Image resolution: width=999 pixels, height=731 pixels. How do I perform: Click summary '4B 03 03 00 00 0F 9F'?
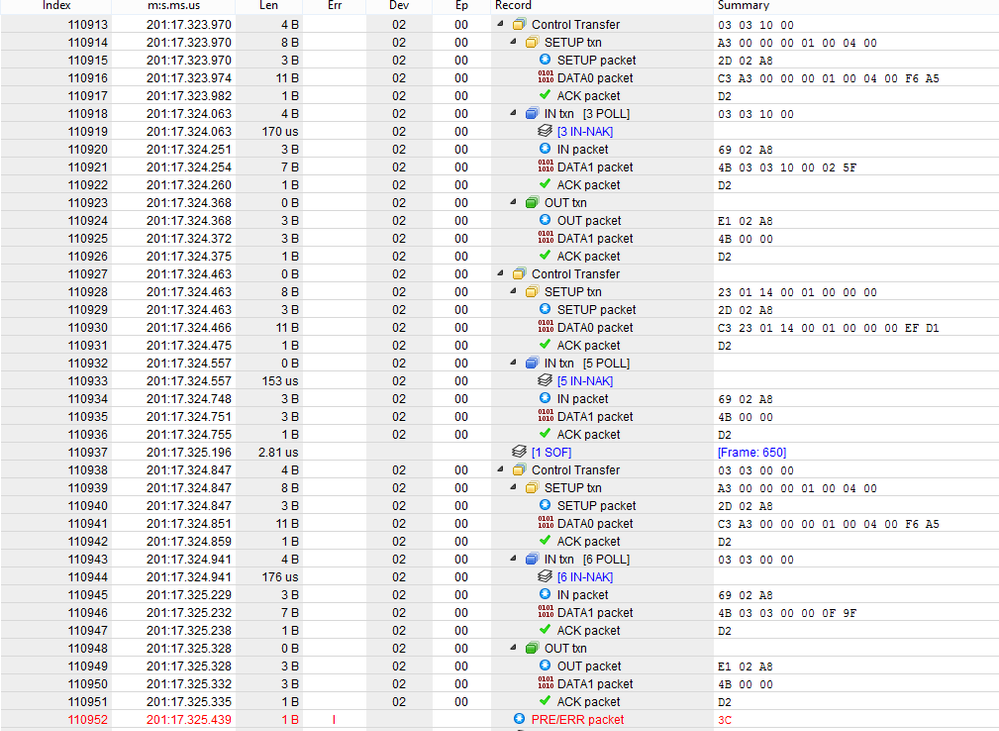pyautogui.click(x=787, y=612)
